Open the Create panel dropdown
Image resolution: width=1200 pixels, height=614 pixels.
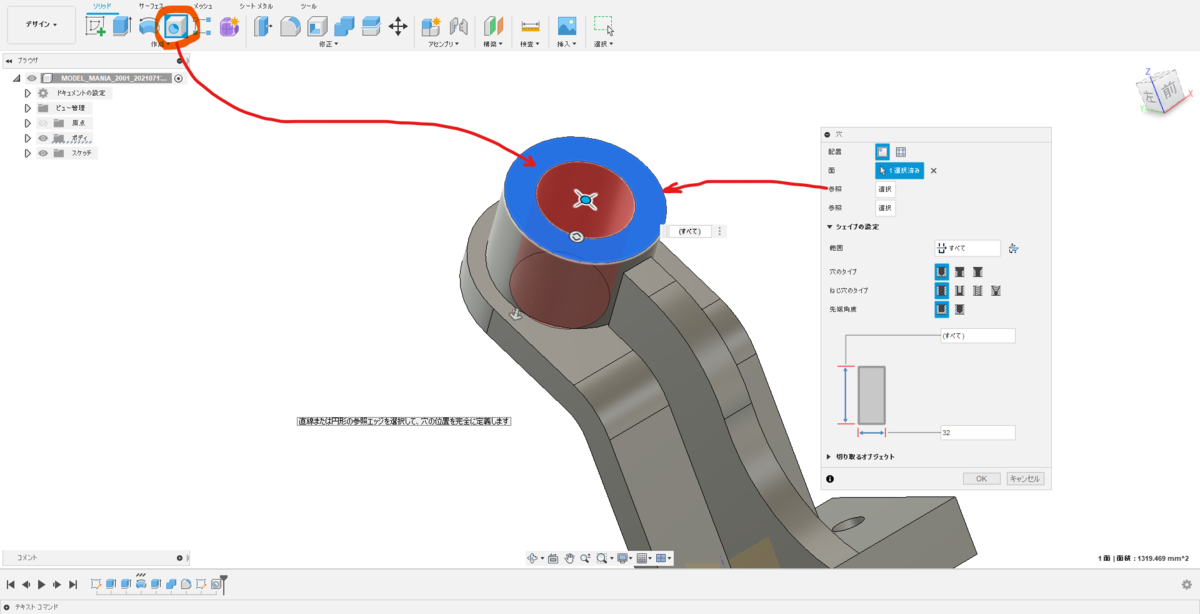tap(159, 45)
